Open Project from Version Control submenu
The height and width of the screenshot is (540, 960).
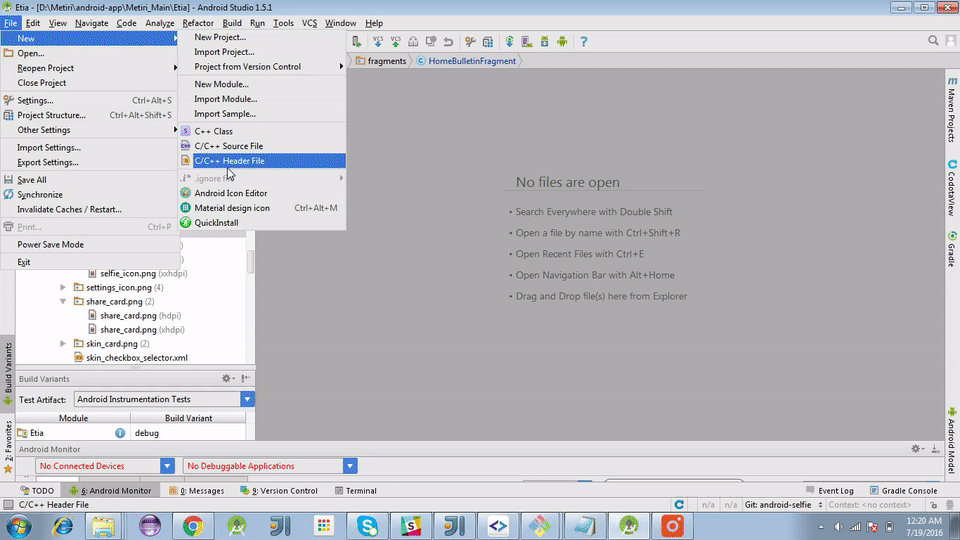click(262, 67)
